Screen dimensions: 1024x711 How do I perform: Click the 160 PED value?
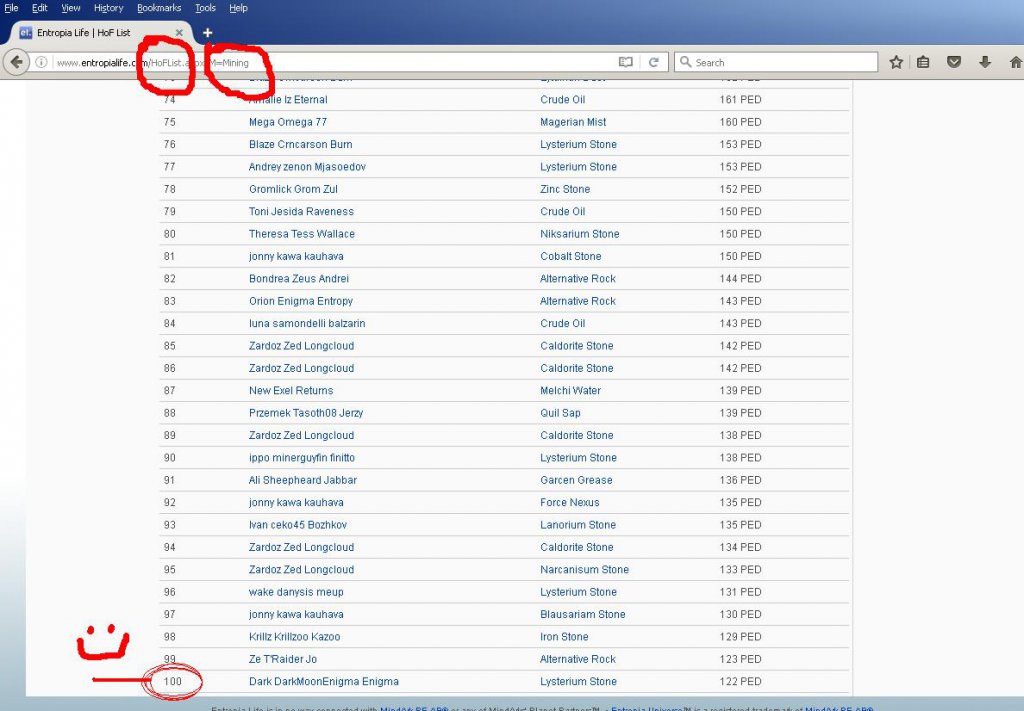[x=740, y=122]
